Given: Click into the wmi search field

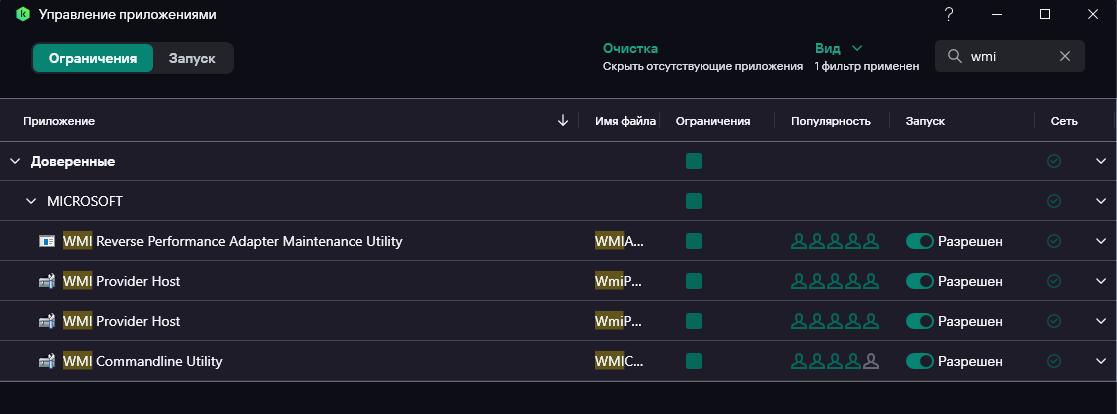Looking at the screenshot, I should (1010, 57).
